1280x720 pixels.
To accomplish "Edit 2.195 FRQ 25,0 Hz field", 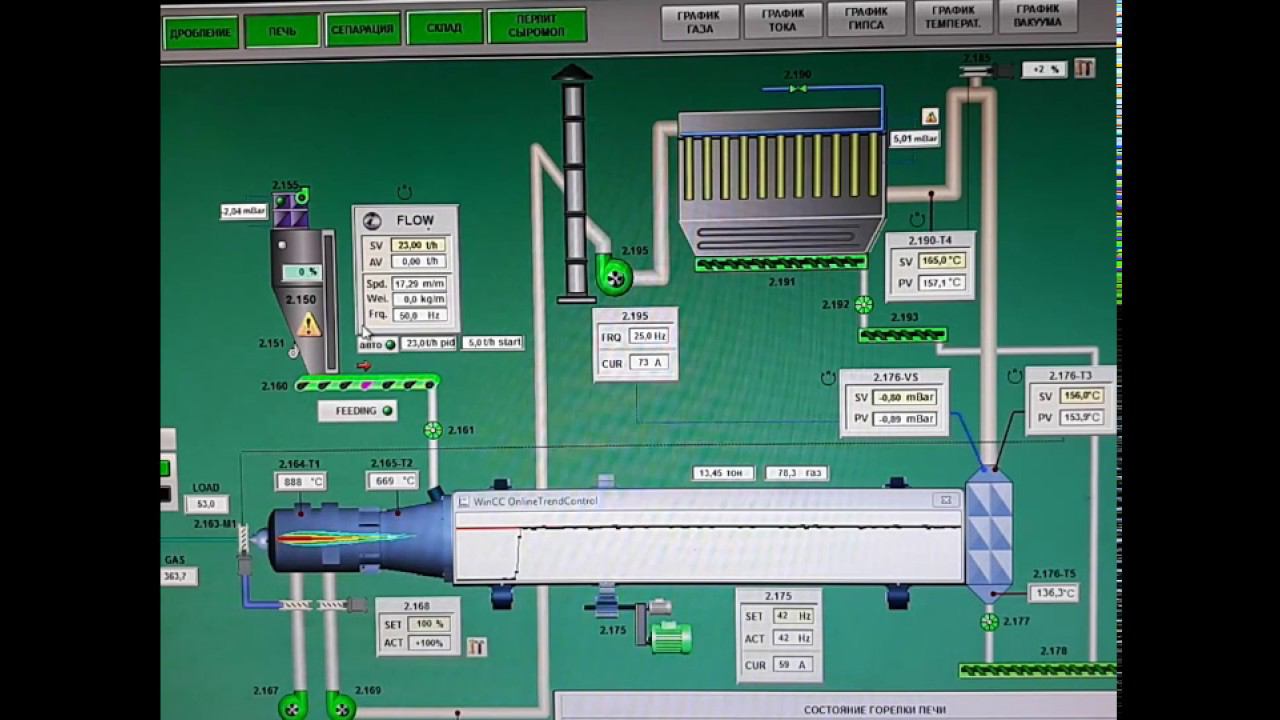I will [x=648, y=337].
